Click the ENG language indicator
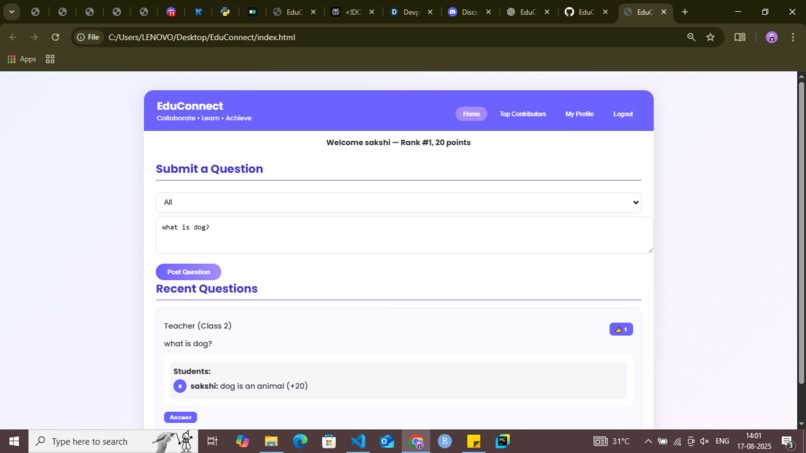 click(722, 441)
